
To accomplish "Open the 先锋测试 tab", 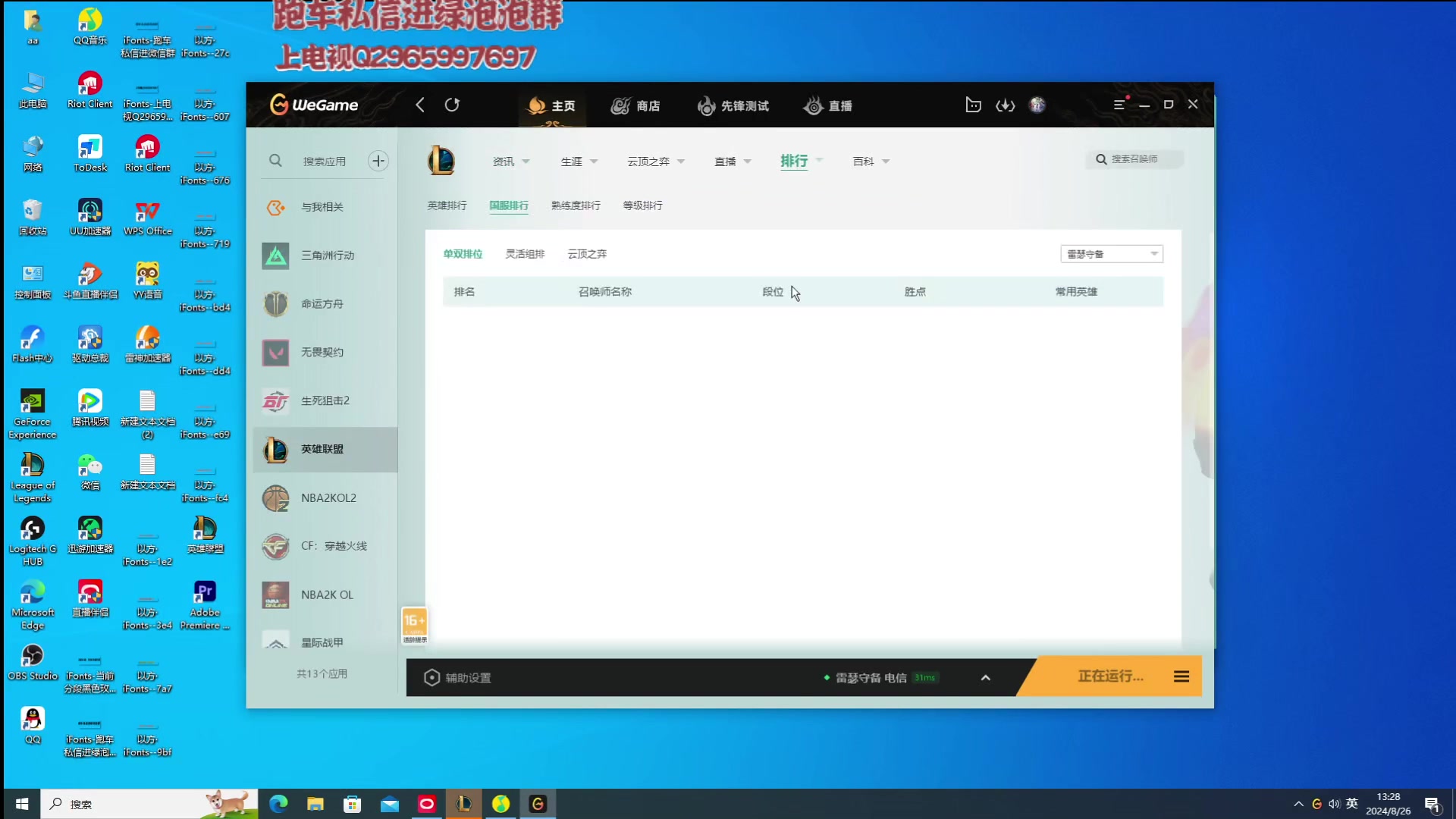I will [733, 105].
